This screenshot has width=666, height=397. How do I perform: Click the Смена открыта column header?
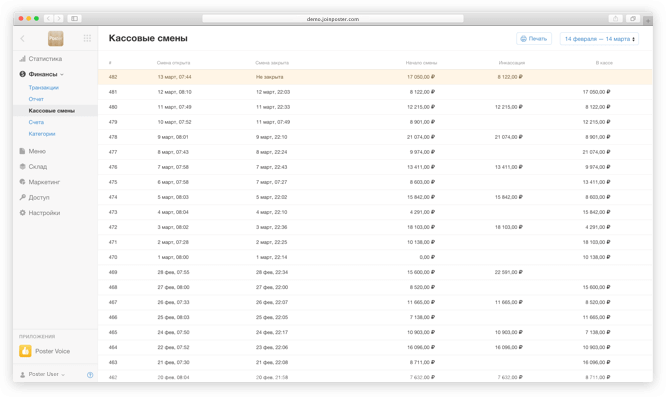click(173, 63)
